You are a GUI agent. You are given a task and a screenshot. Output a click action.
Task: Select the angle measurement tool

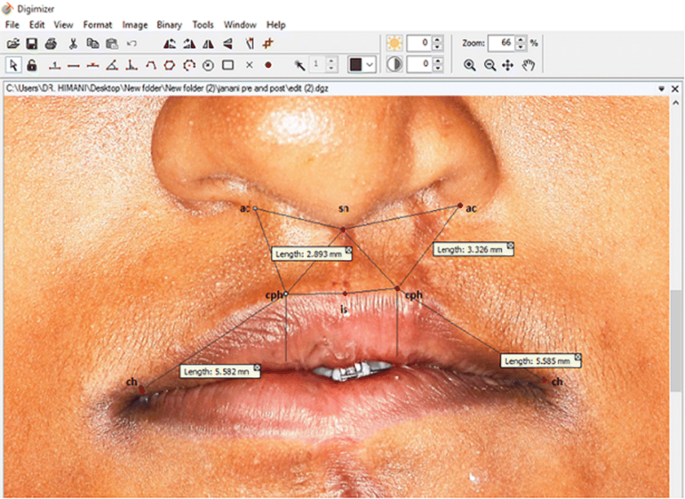(x=112, y=65)
